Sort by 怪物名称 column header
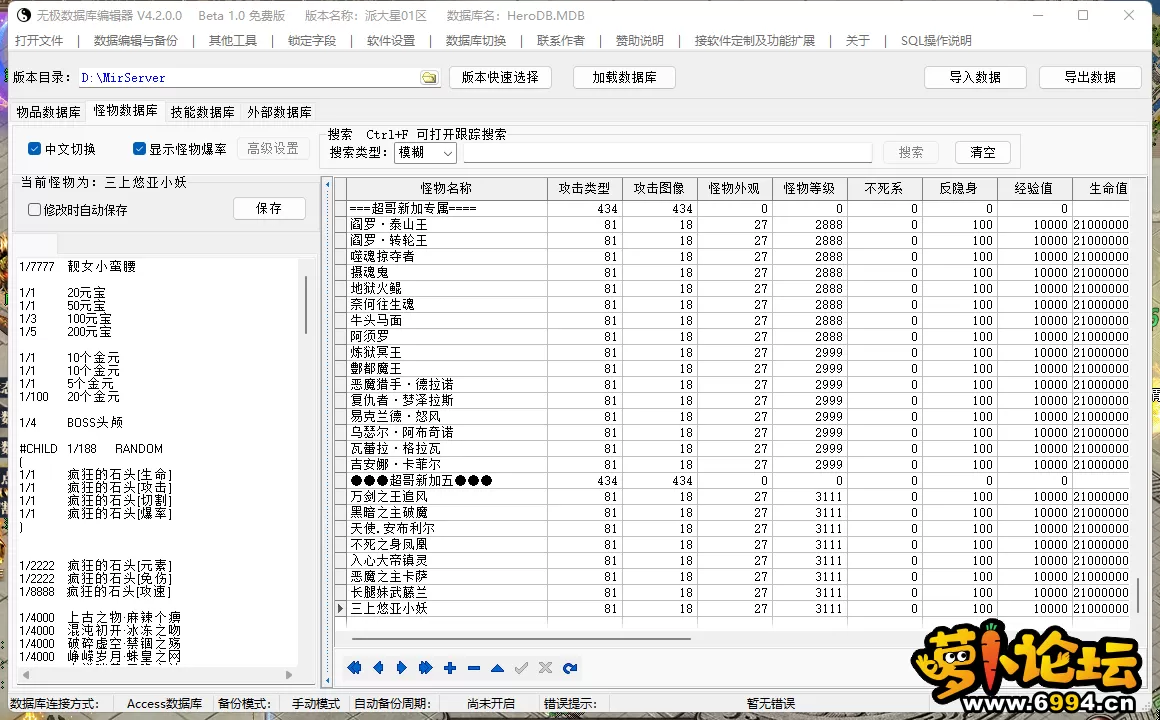Viewport: 1160px width, 720px height. [x=447, y=189]
